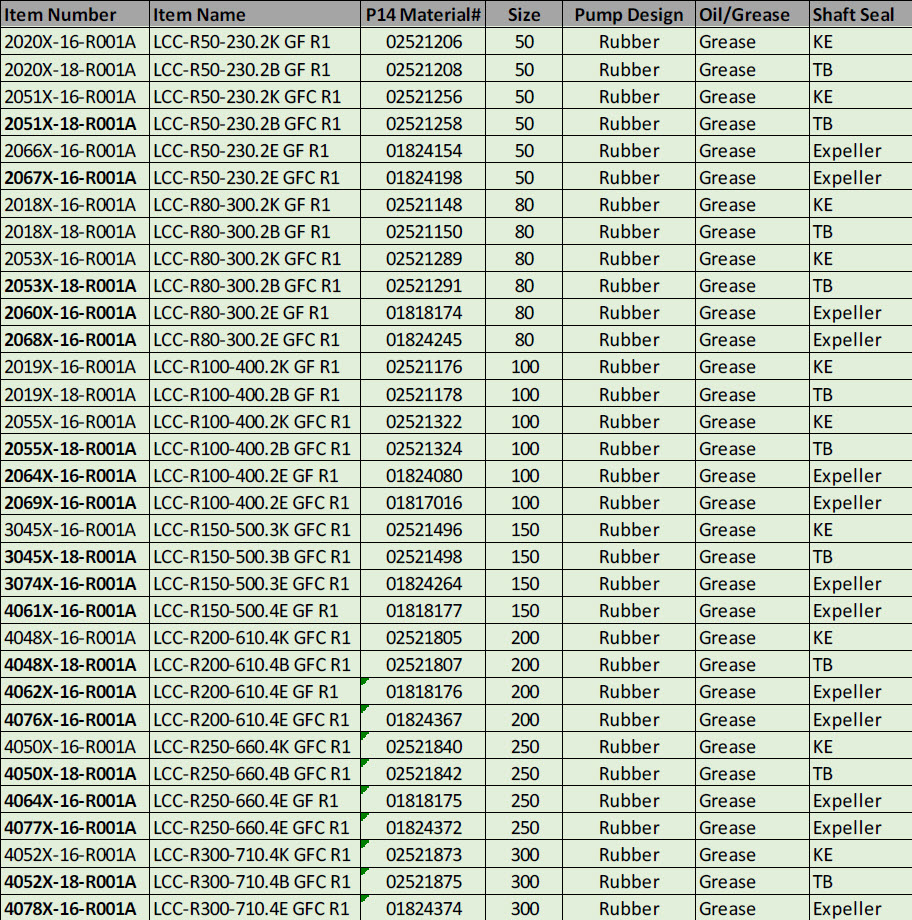Click item number 2067X-16-R001A
Image resolution: width=912 pixels, height=920 pixels.
pyautogui.click(x=75, y=177)
